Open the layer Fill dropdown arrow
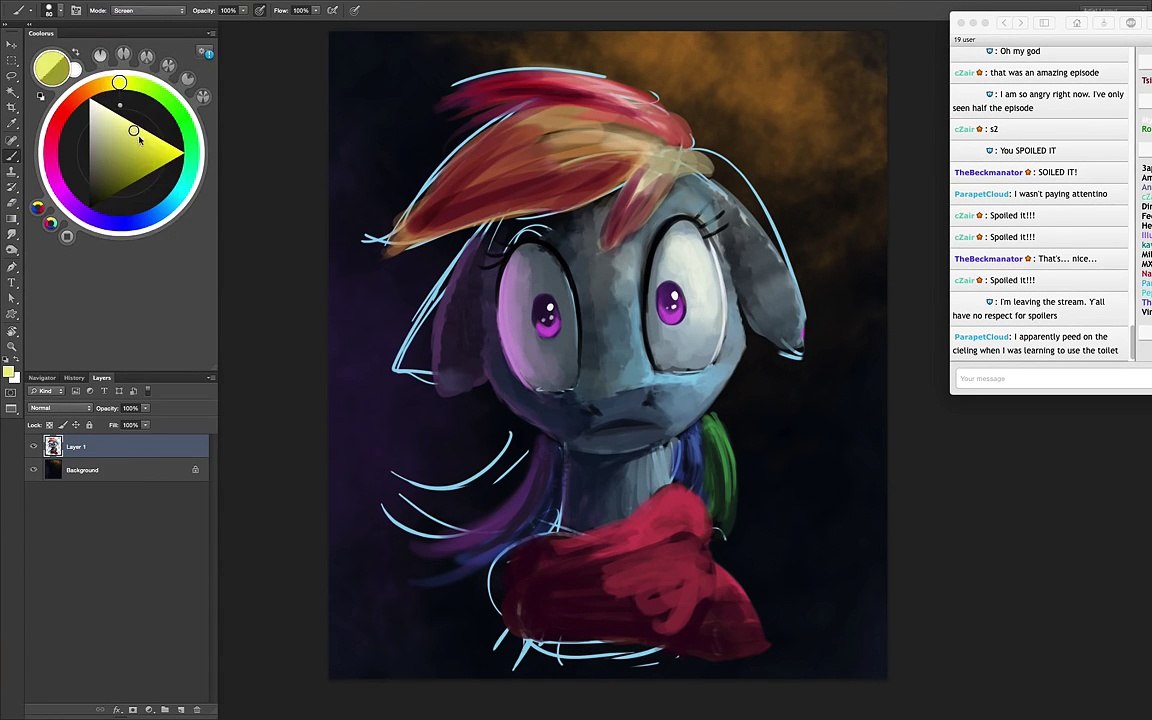The width and height of the screenshot is (1152, 720). (x=145, y=425)
